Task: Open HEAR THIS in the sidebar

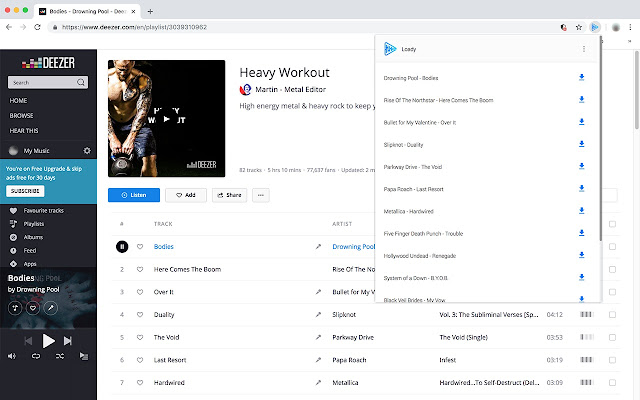Action: (24, 131)
